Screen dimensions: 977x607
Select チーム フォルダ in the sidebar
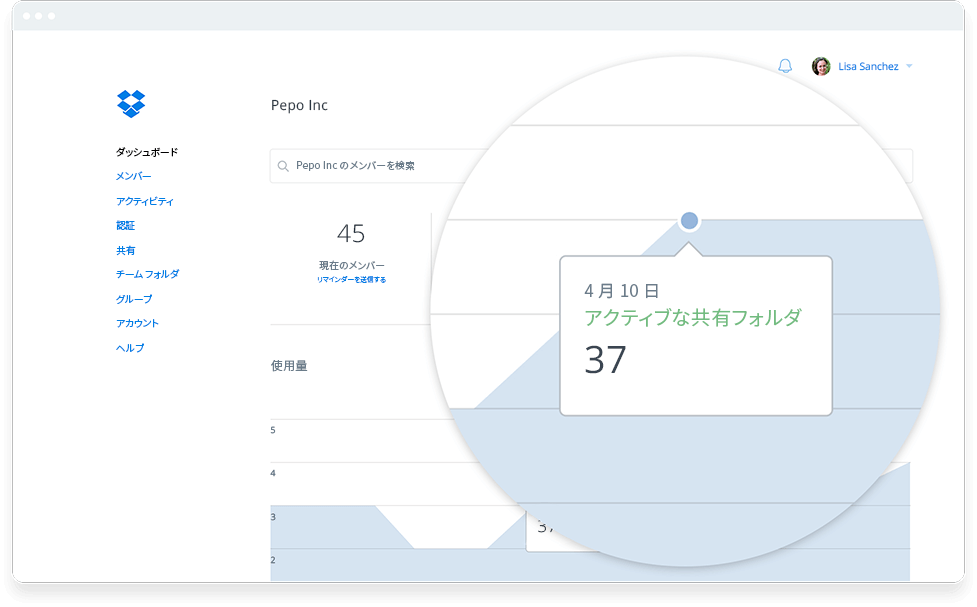coord(147,274)
